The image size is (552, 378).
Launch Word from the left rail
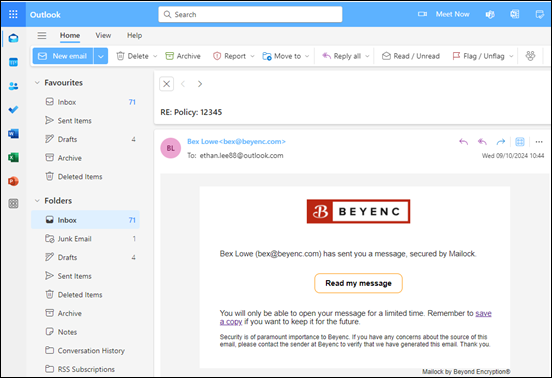13,133
